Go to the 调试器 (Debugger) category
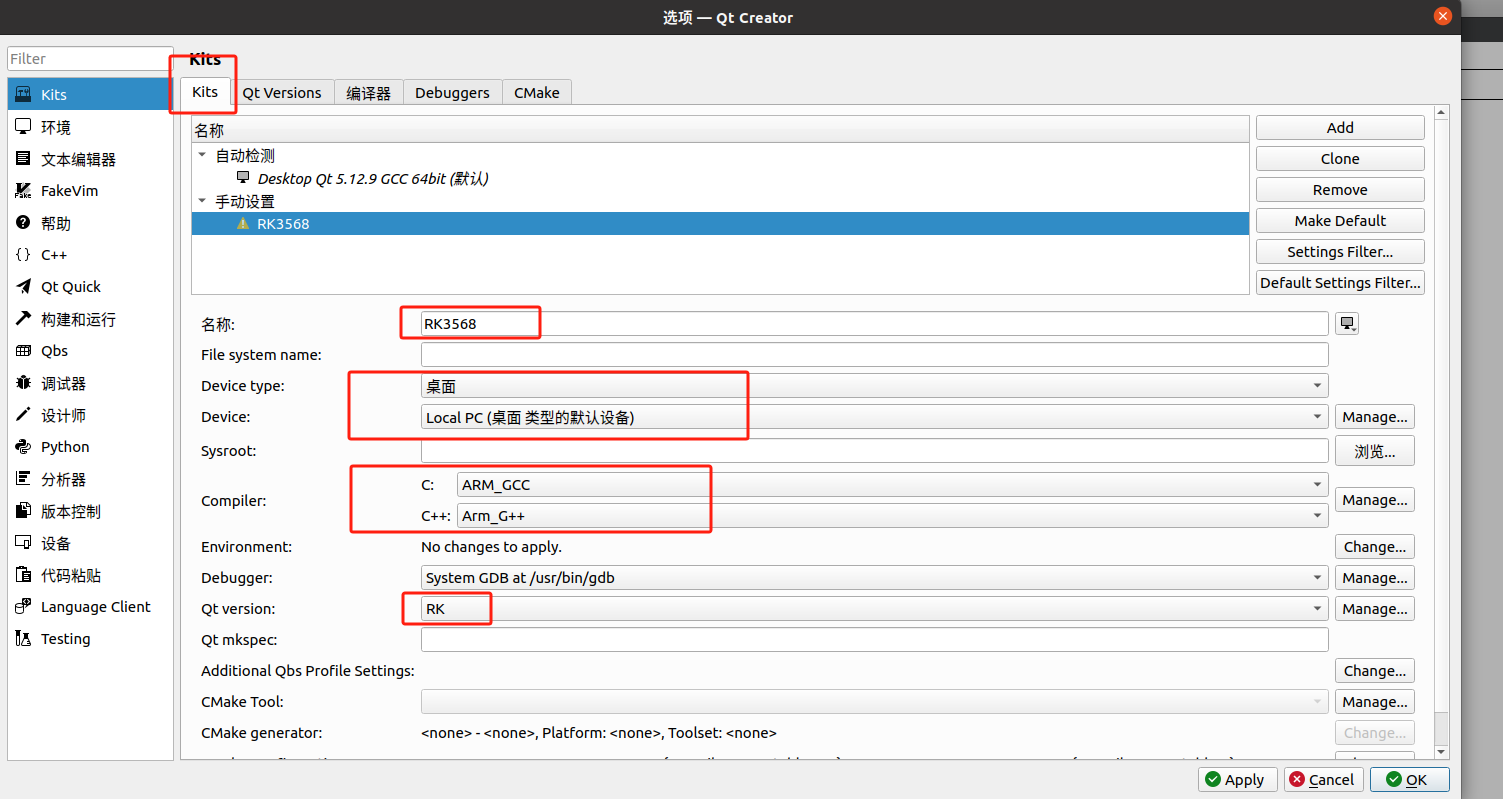The width and height of the screenshot is (1503, 799). coord(63,383)
